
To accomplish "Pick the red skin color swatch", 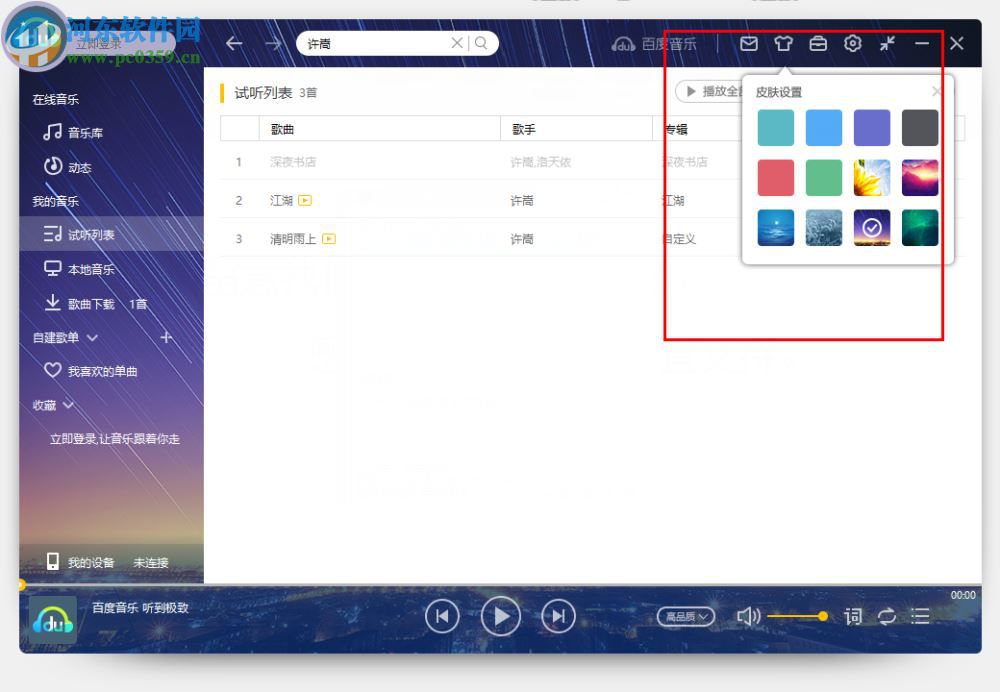I will point(775,177).
